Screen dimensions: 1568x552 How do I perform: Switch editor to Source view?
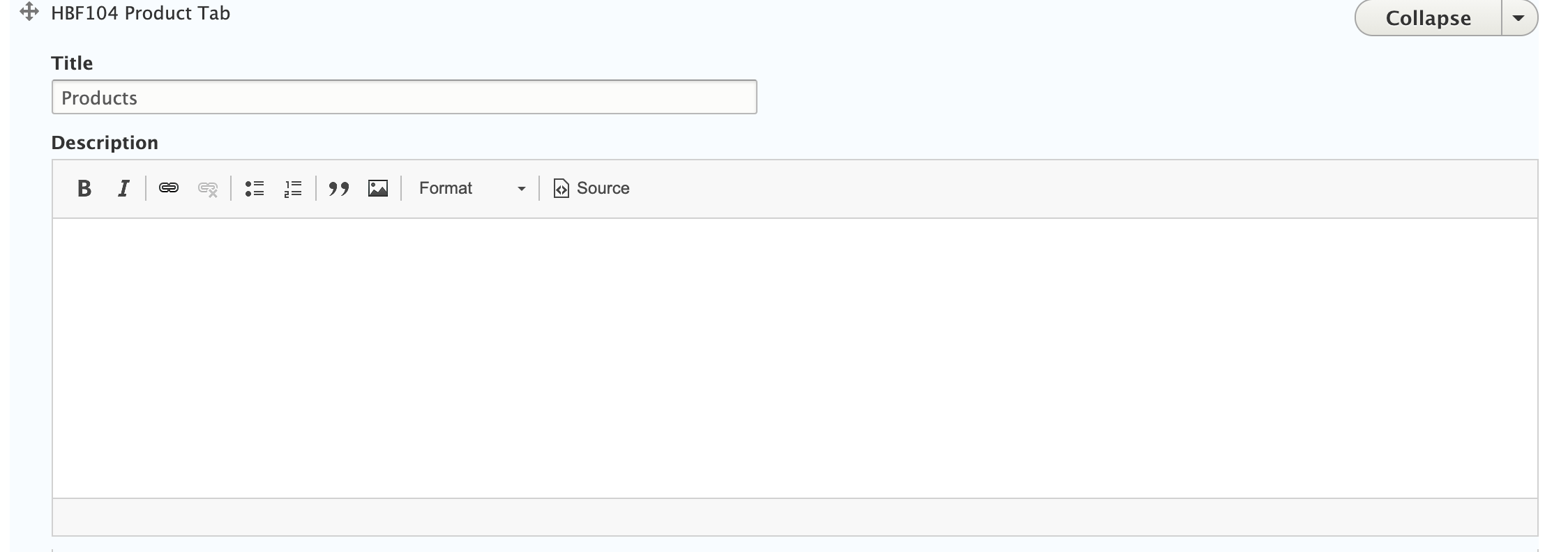point(591,188)
